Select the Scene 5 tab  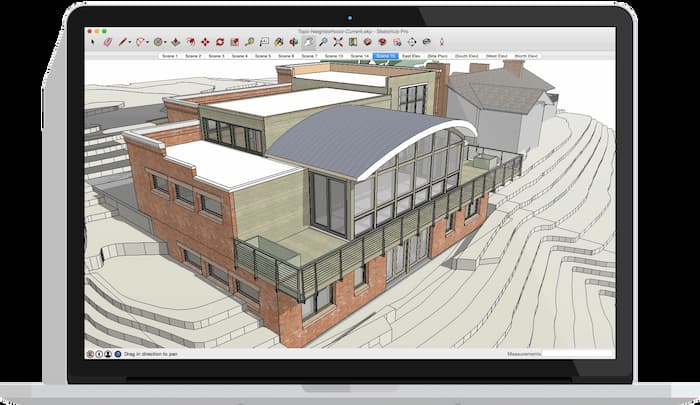tap(262, 56)
